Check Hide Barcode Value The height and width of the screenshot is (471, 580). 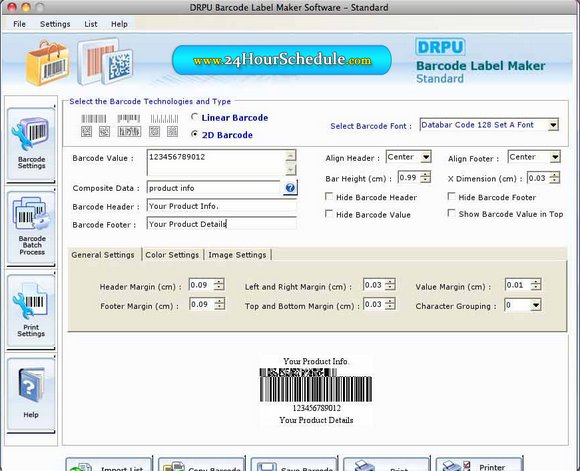[328, 213]
